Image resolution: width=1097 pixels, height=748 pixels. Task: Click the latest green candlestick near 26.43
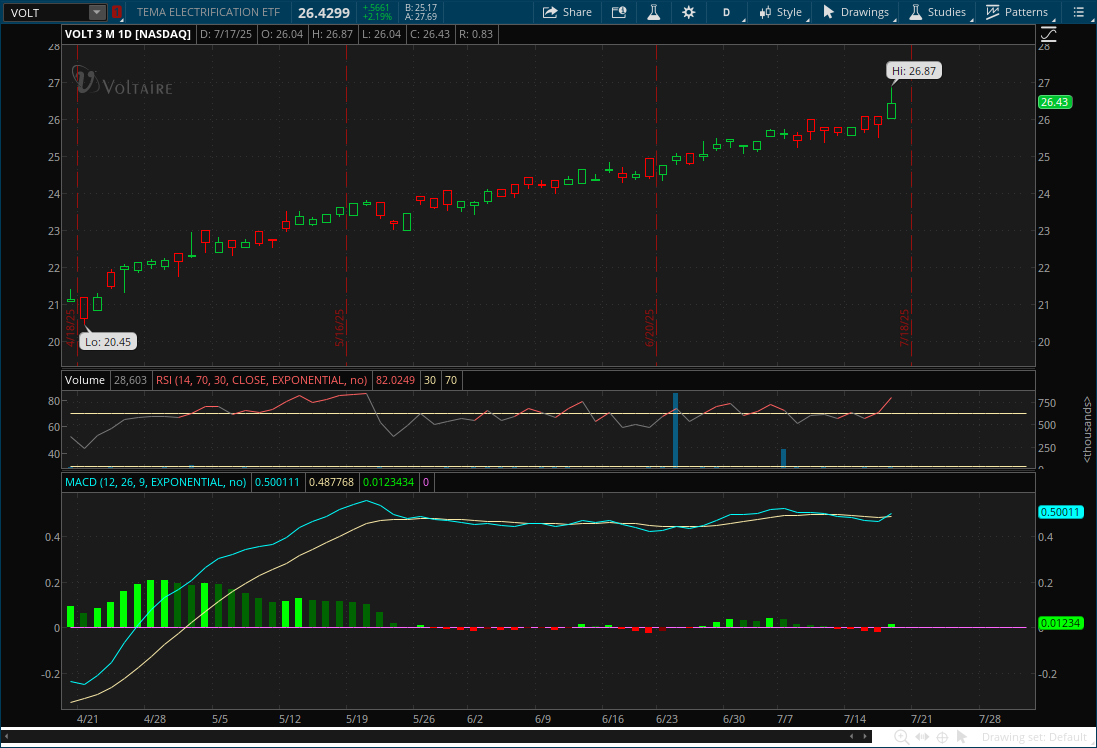click(891, 111)
